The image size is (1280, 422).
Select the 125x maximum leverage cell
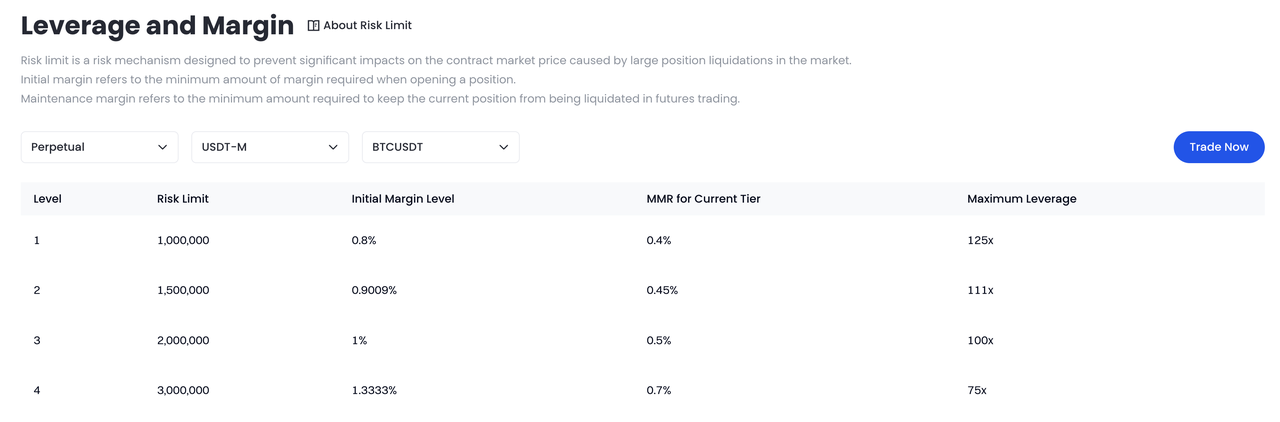pos(980,240)
